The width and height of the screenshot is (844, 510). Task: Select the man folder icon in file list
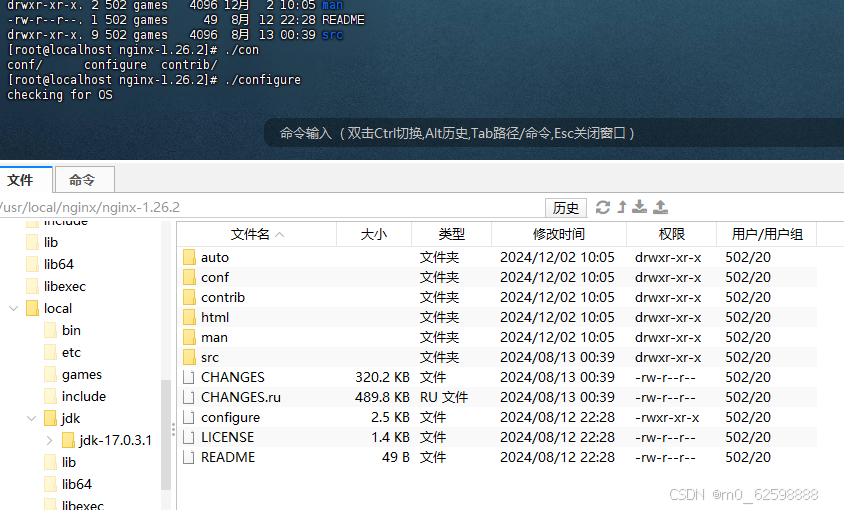189,337
